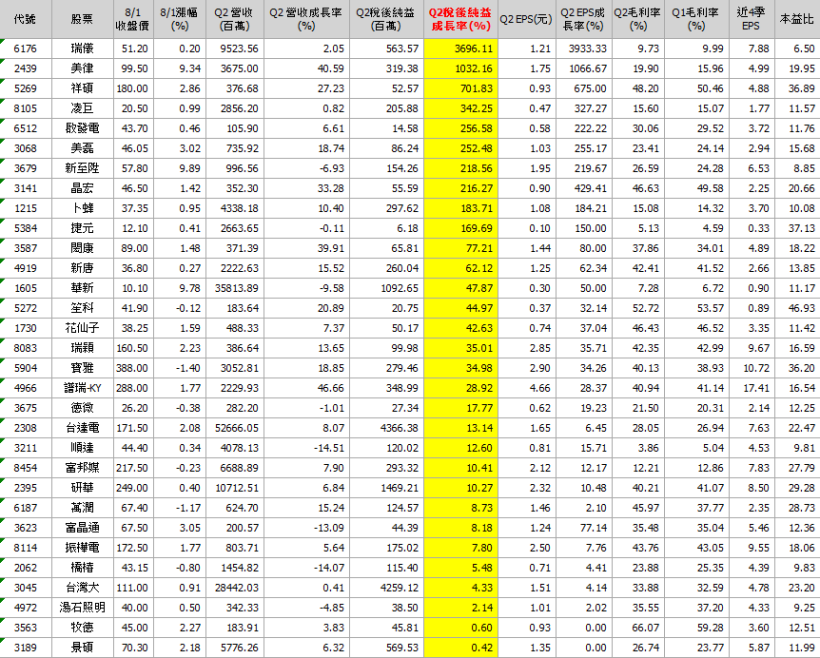This screenshot has width=820, height=658.
Task: Select stock name cell 祥碩
Action: 82,88
